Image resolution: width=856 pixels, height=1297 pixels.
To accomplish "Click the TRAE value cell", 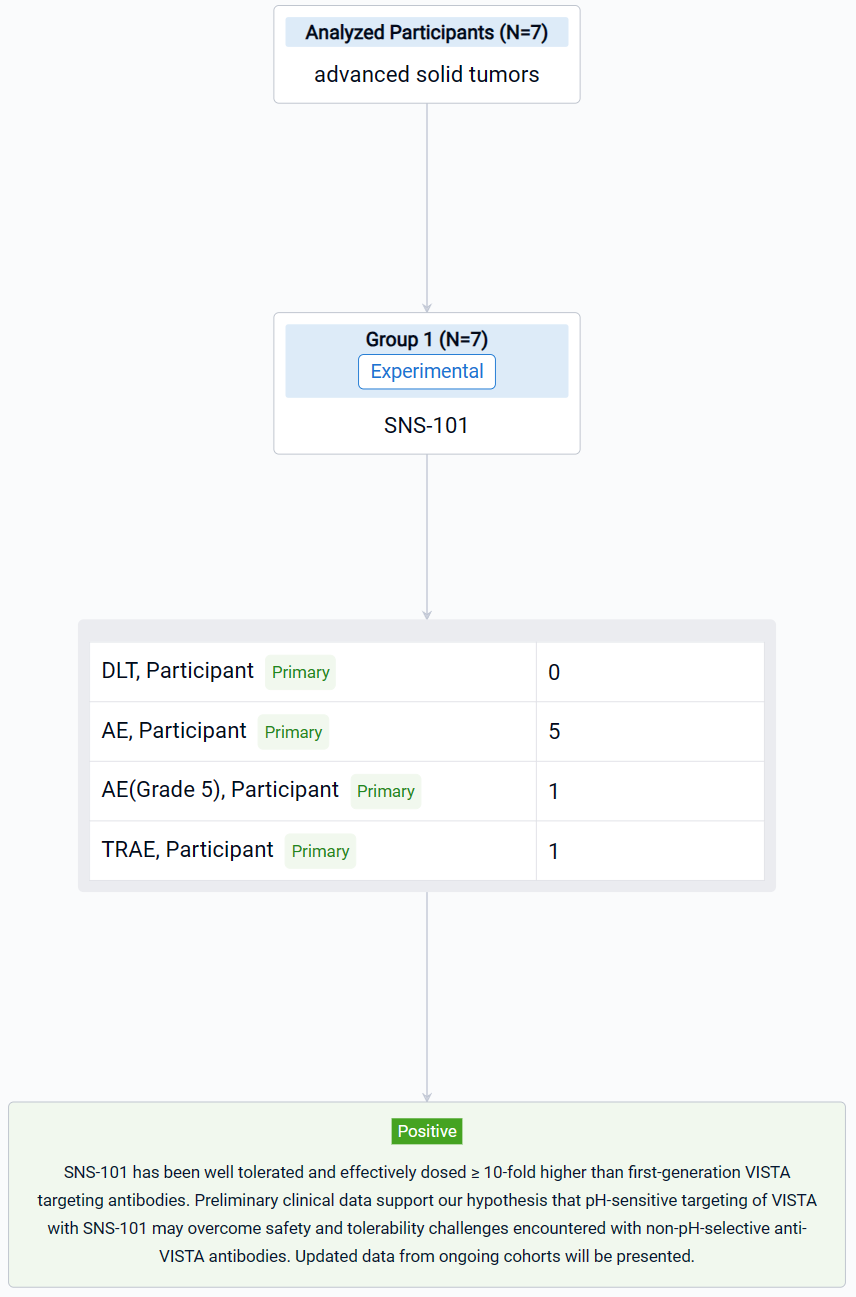I will (650, 851).
